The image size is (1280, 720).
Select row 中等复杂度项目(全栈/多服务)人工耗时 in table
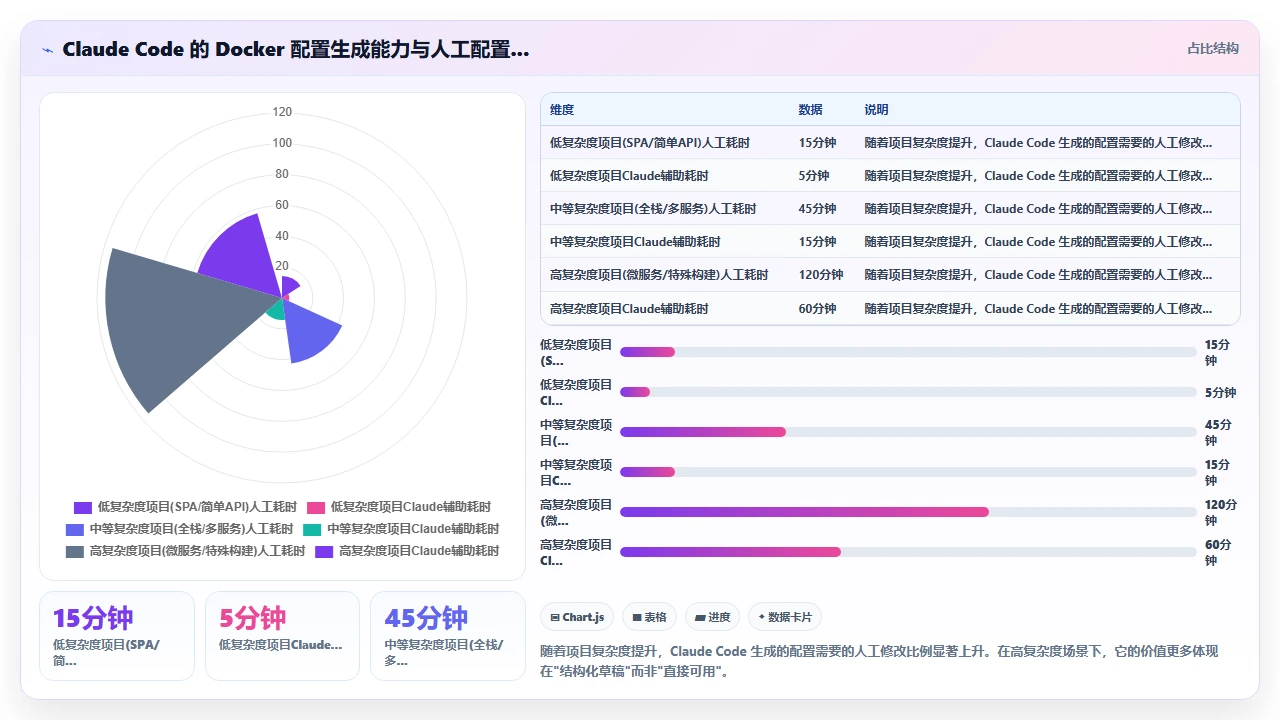pyautogui.click(x=890, y=209)
